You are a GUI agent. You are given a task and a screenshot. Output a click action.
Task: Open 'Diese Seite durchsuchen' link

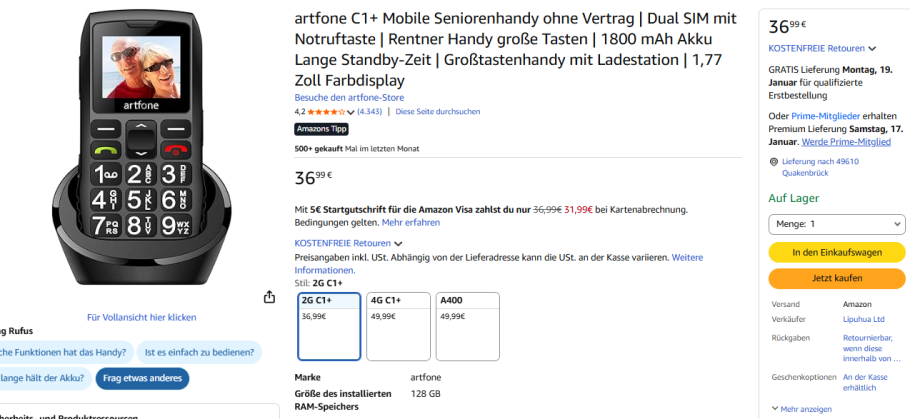click(x=438, y=112)
